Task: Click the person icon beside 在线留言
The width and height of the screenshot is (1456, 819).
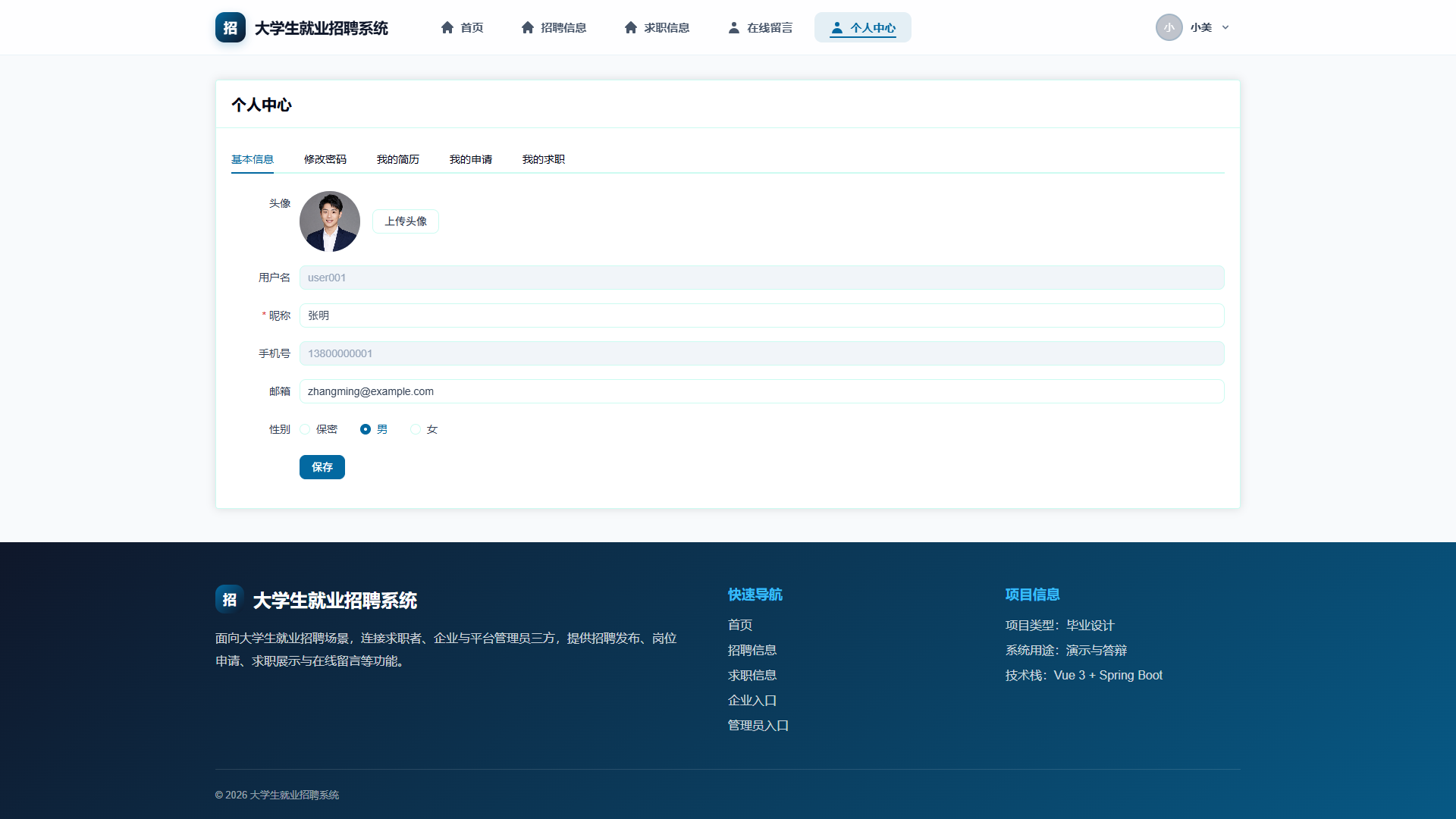Action: coord(734,27)
